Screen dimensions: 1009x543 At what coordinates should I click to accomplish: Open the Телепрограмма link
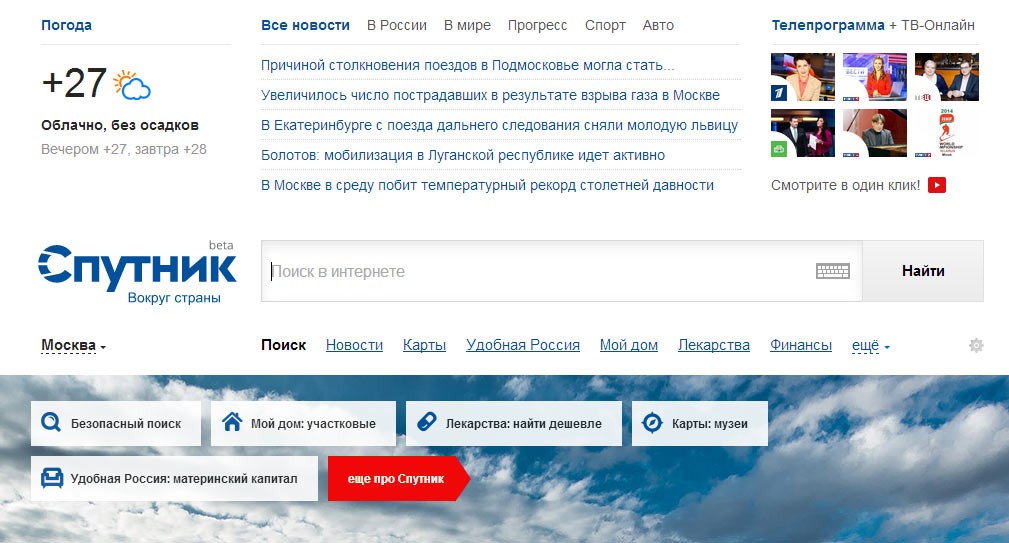pos(828,25)
